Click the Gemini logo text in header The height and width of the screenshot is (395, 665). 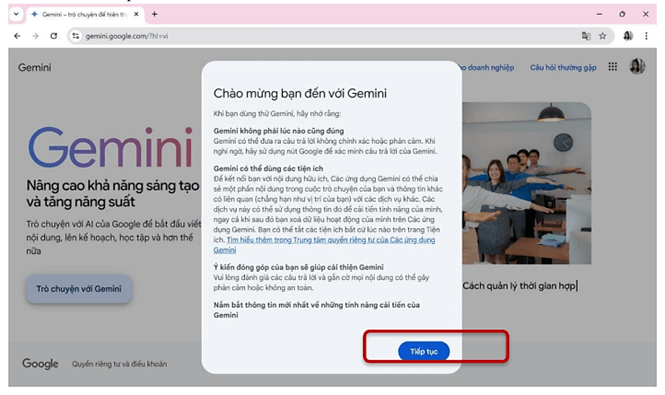[x=34, y=67]
